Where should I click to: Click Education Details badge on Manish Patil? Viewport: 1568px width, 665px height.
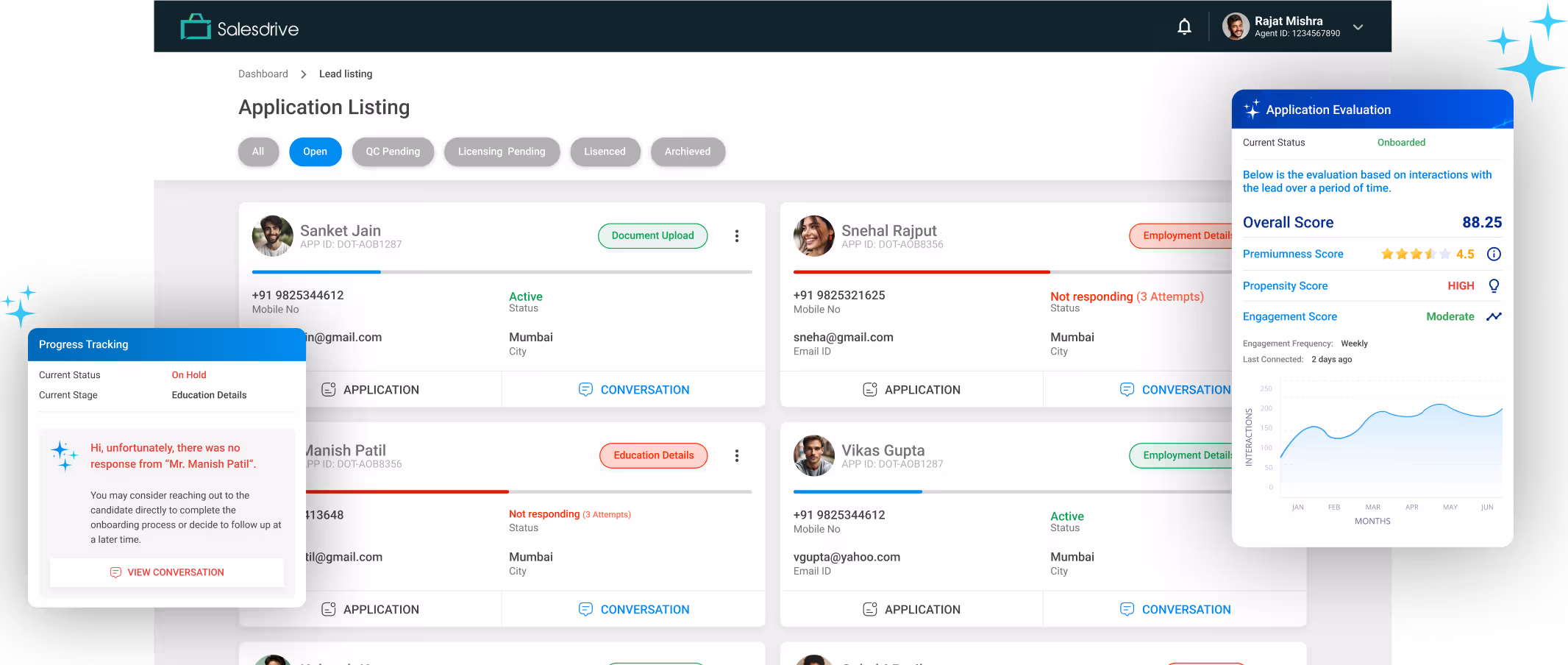654,455
